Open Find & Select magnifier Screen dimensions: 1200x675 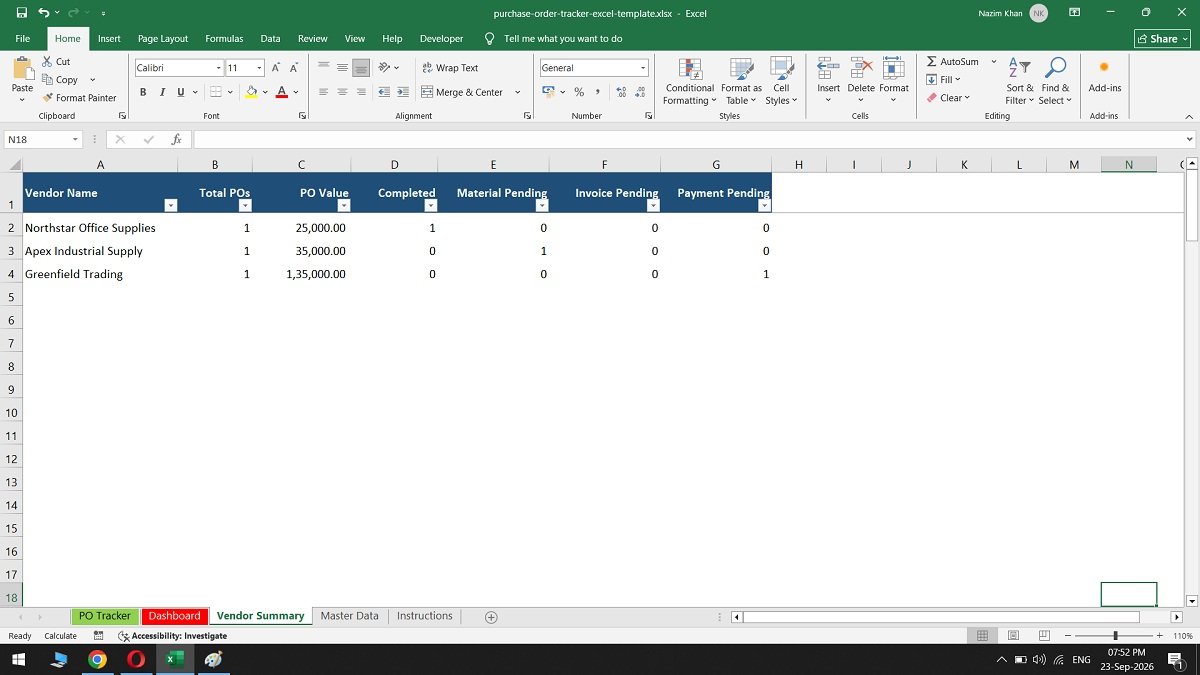(1054, 81)
